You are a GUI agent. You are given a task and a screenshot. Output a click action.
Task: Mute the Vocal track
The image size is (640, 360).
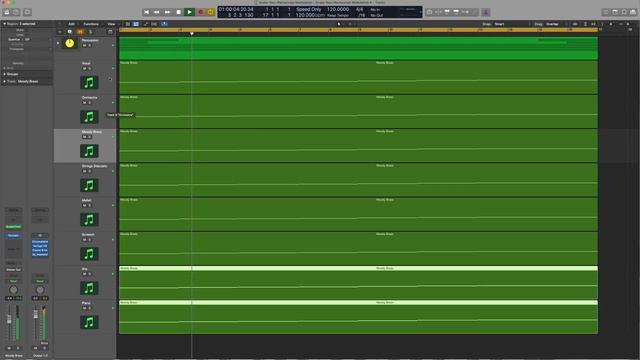(x=84, y=69)
